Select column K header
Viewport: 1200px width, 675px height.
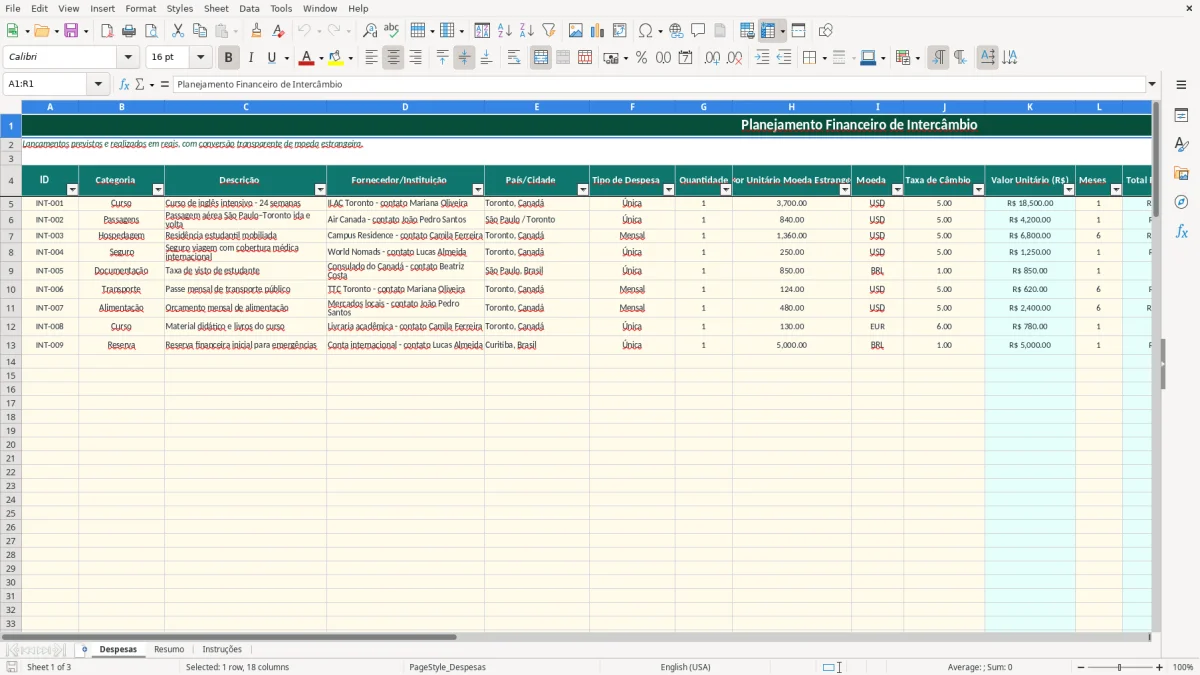(x=1030, y=106)
